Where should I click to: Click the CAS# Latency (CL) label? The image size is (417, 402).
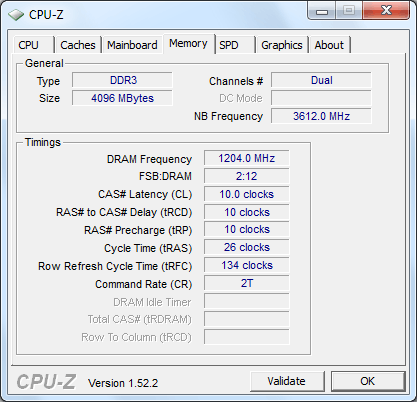click(145, 194)
